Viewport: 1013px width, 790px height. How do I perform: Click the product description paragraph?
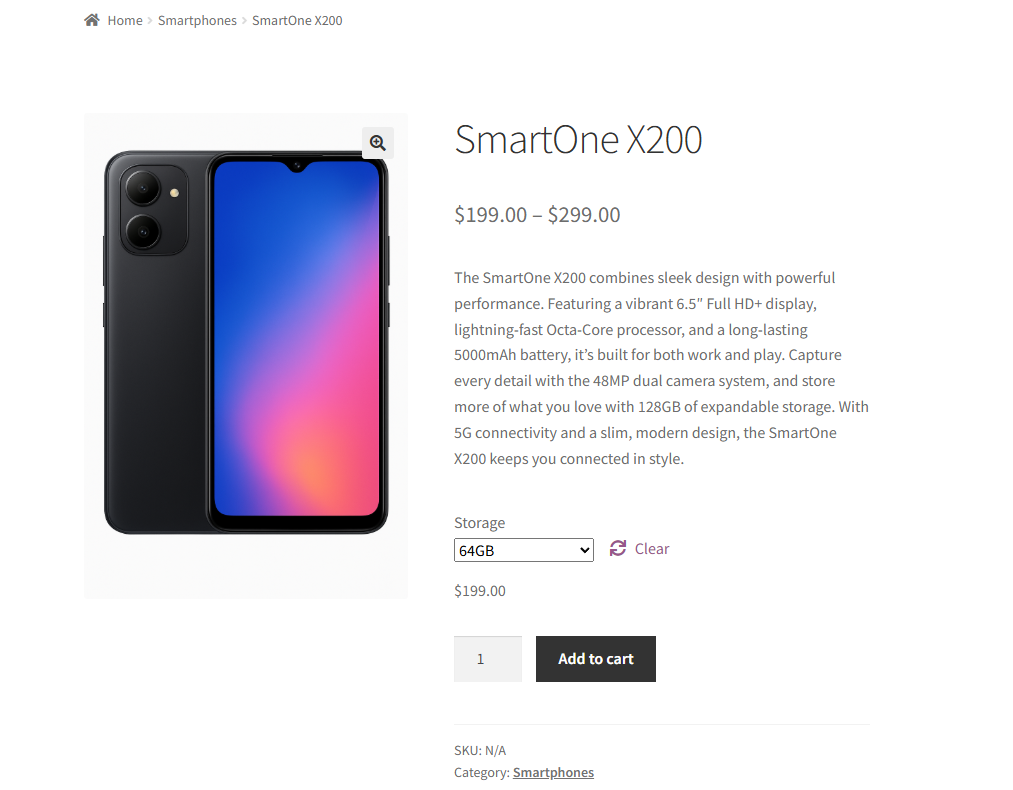click(661, 368)
